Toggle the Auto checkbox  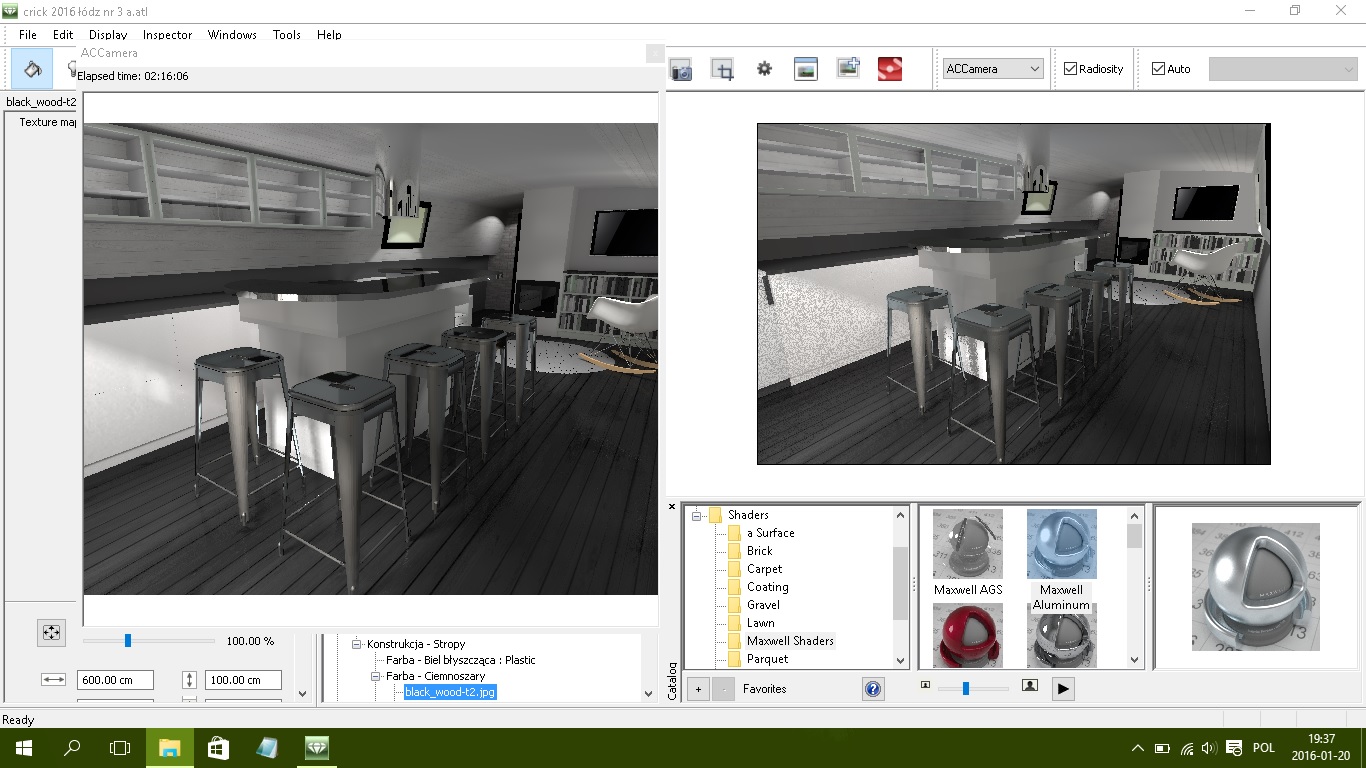[x=1158, y=69]
